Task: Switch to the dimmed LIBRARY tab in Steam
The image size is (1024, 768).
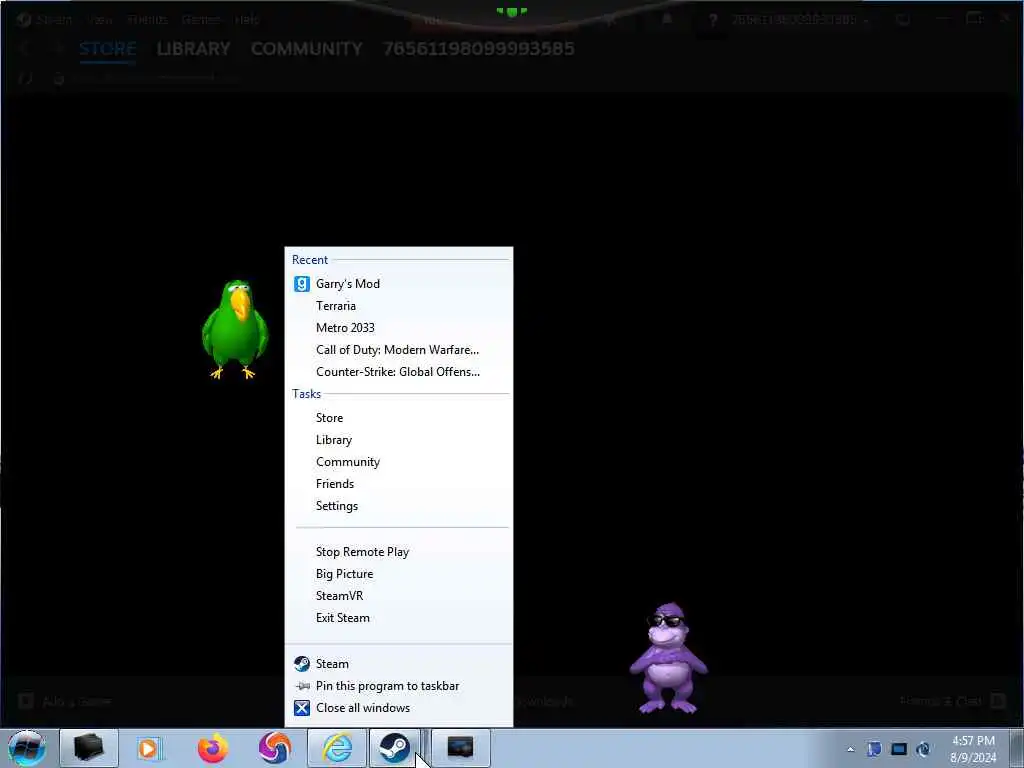Action: tap(193, 48)
